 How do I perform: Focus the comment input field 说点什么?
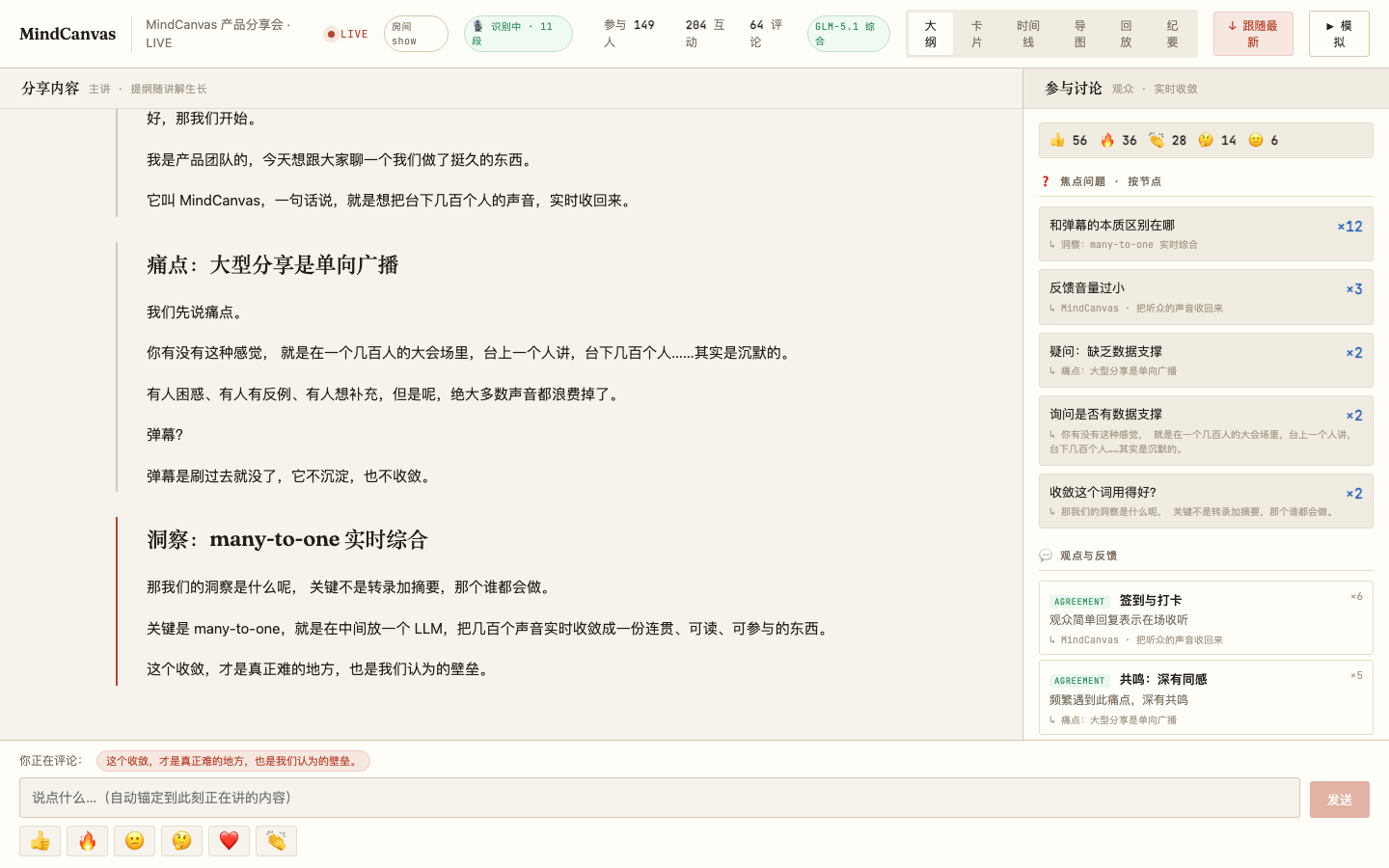[660, 798]
